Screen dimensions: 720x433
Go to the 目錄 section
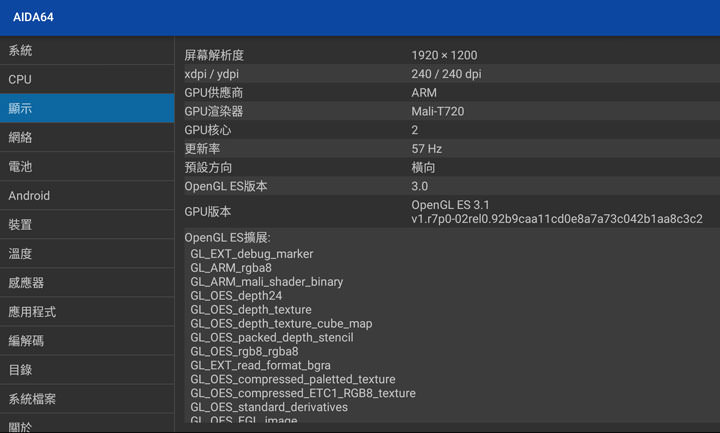click(86, 370)
